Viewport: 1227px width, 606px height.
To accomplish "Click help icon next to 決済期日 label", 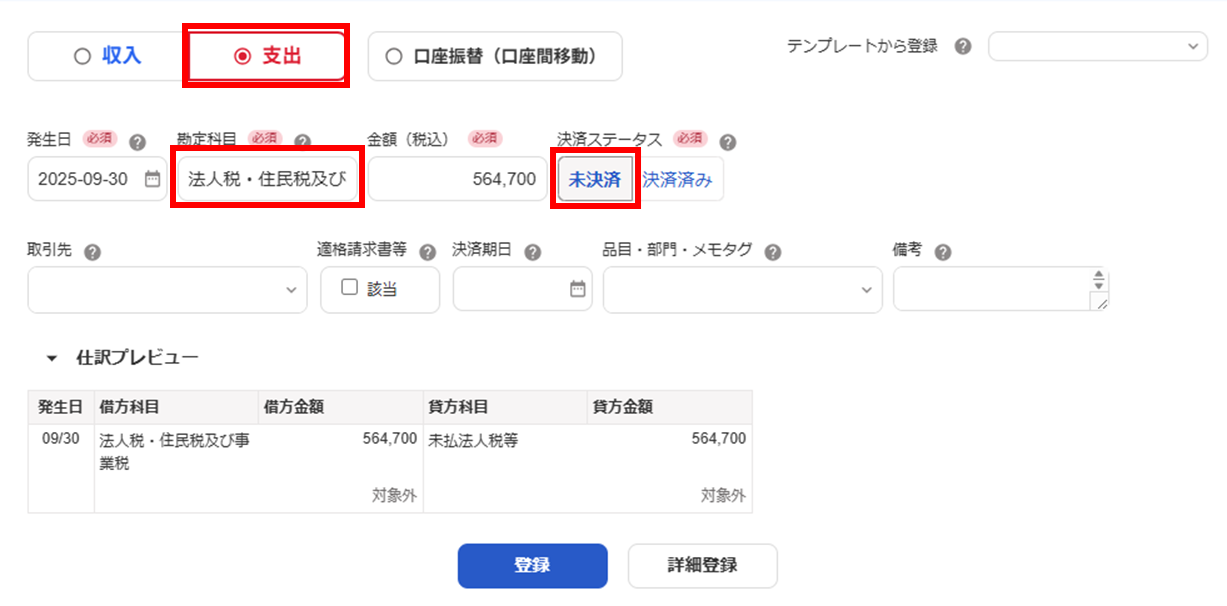I will click(533, 252).
